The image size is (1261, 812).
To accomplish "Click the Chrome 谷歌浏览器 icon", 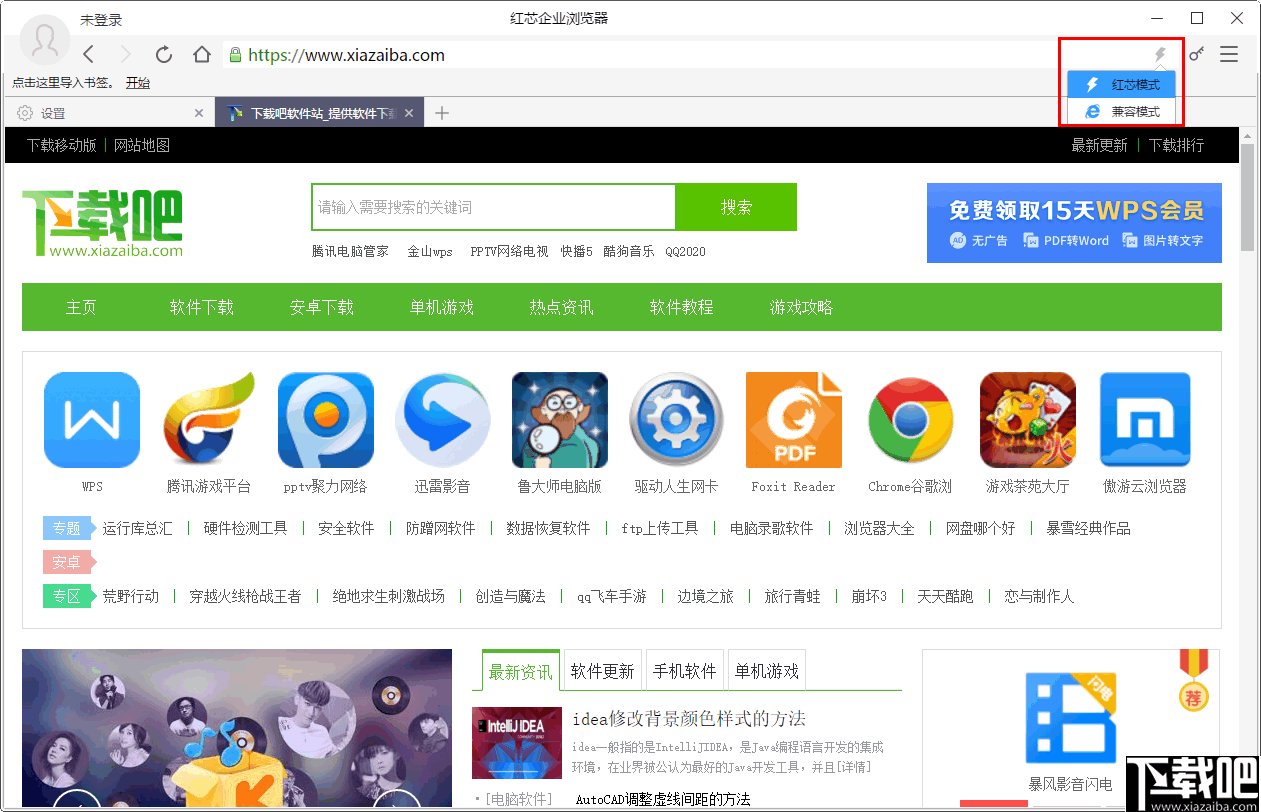I will coord(910,420).
